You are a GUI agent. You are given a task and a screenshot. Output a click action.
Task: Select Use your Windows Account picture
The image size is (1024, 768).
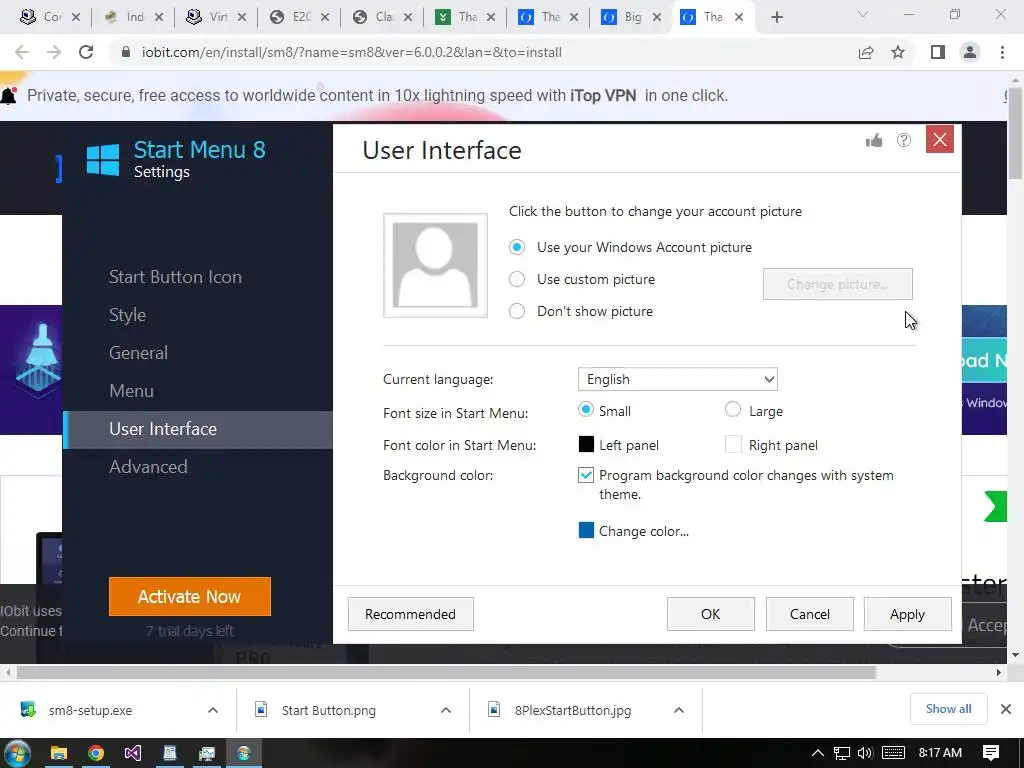coord(517,248)
